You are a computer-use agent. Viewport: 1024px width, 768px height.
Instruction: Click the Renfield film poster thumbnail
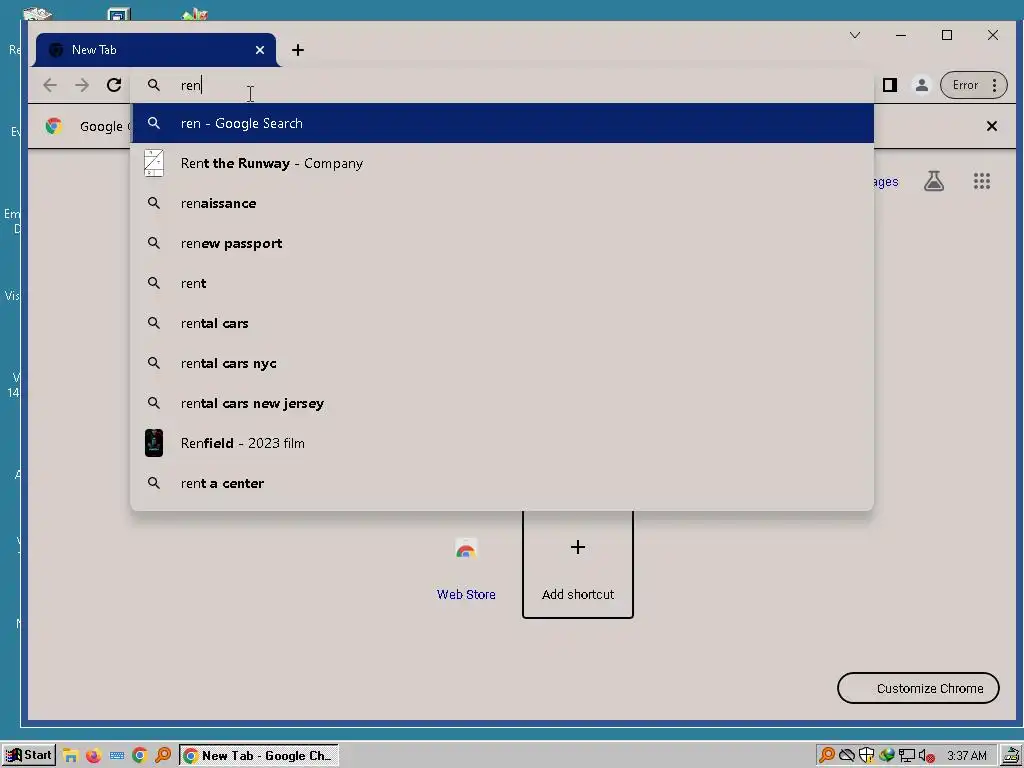(153, 443)
